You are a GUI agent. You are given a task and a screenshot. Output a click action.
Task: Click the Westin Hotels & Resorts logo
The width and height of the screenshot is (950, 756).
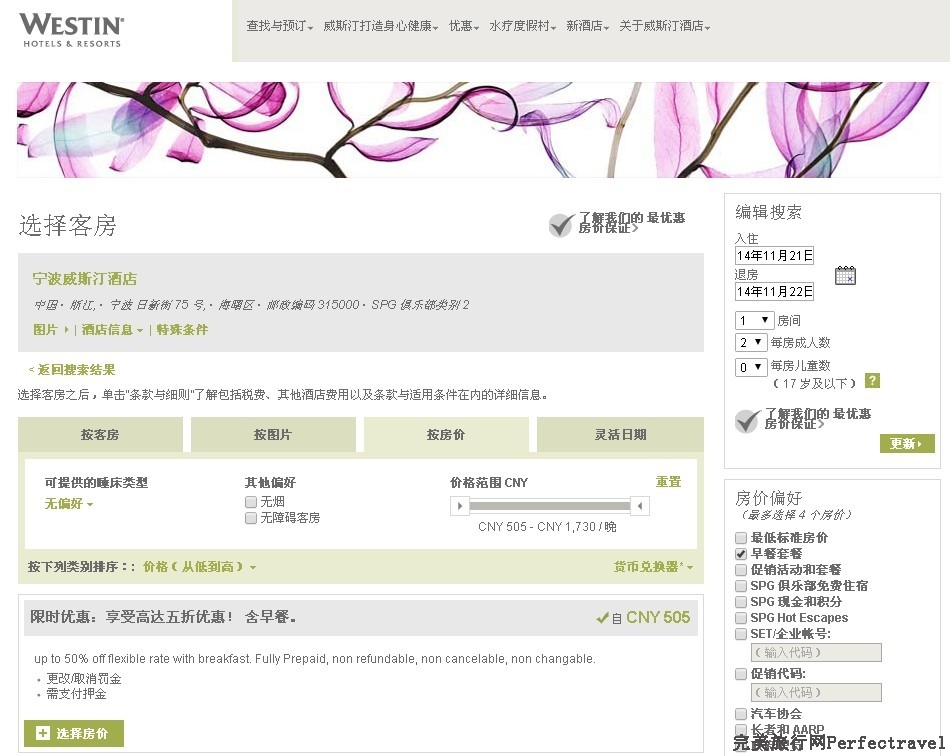[x=71, y=30]
